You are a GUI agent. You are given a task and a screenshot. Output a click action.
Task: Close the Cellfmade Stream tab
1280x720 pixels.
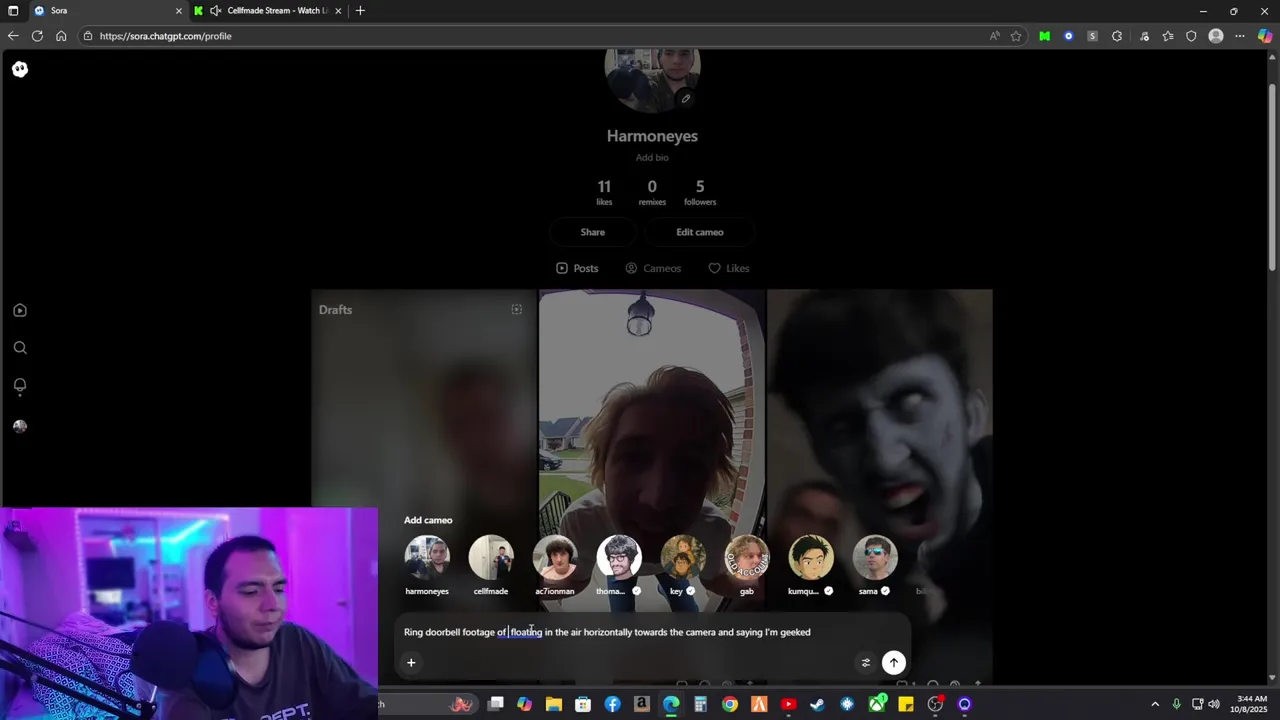[338, 11]
